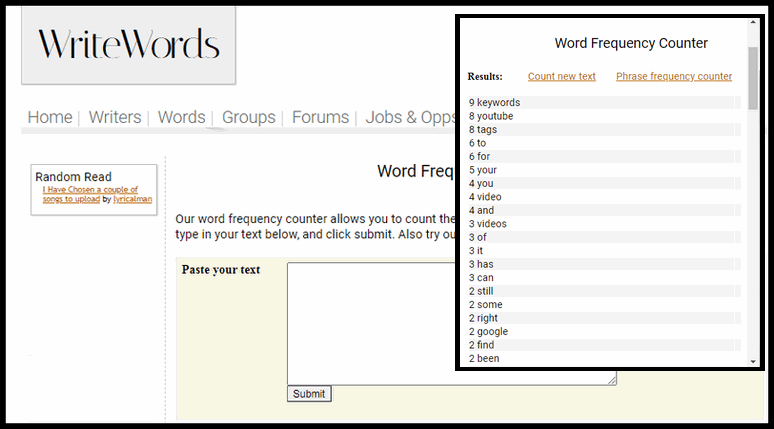Click the Results: label
Image resolution: width=774 pixels, height=429 pixels.
click(x=485, y=77)
